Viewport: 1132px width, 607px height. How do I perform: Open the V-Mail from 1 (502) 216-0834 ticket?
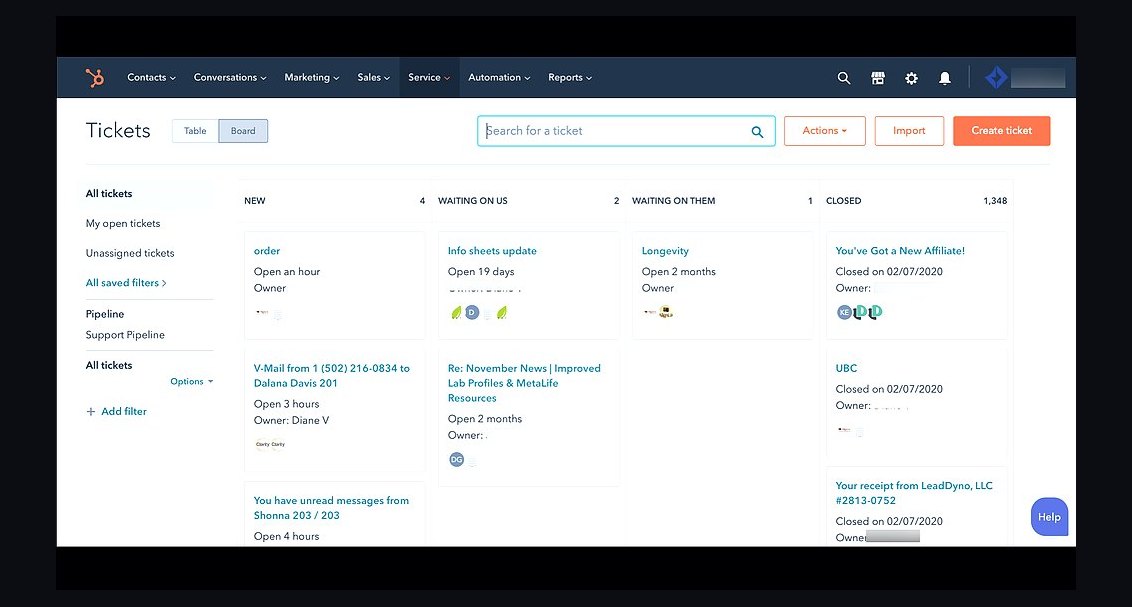click(331, 375)
